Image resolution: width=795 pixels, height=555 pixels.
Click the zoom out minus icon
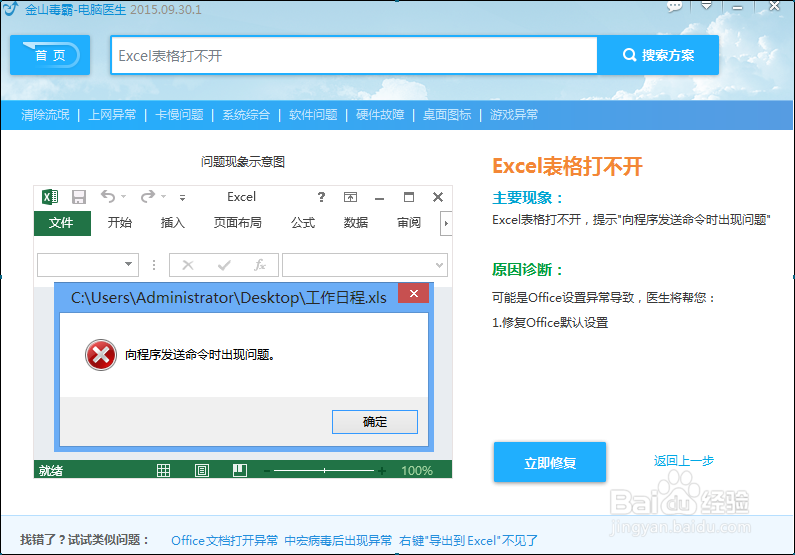click(x=267, y=471)
